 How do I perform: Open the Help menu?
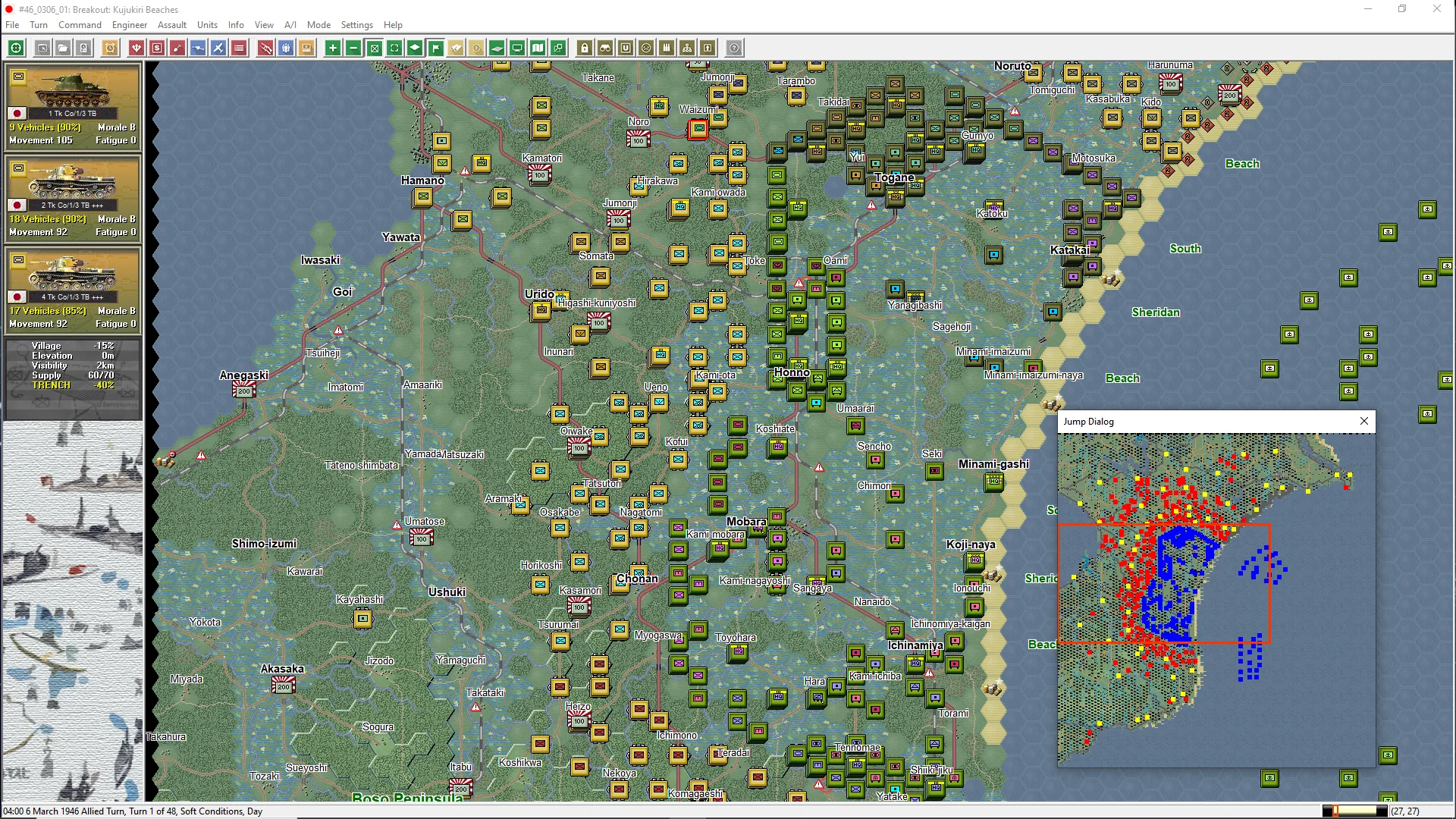coord(393,25)
